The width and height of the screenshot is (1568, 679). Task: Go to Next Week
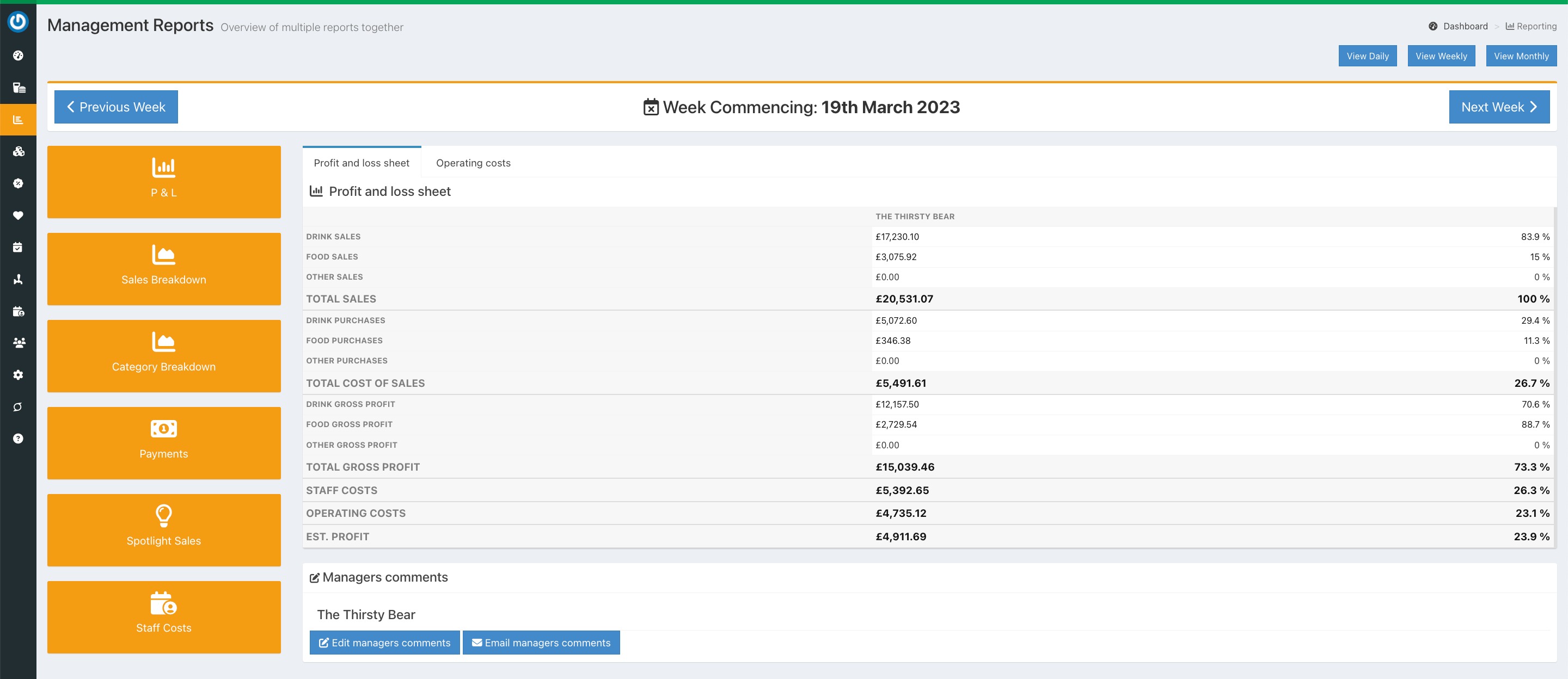click(1499, 107)
